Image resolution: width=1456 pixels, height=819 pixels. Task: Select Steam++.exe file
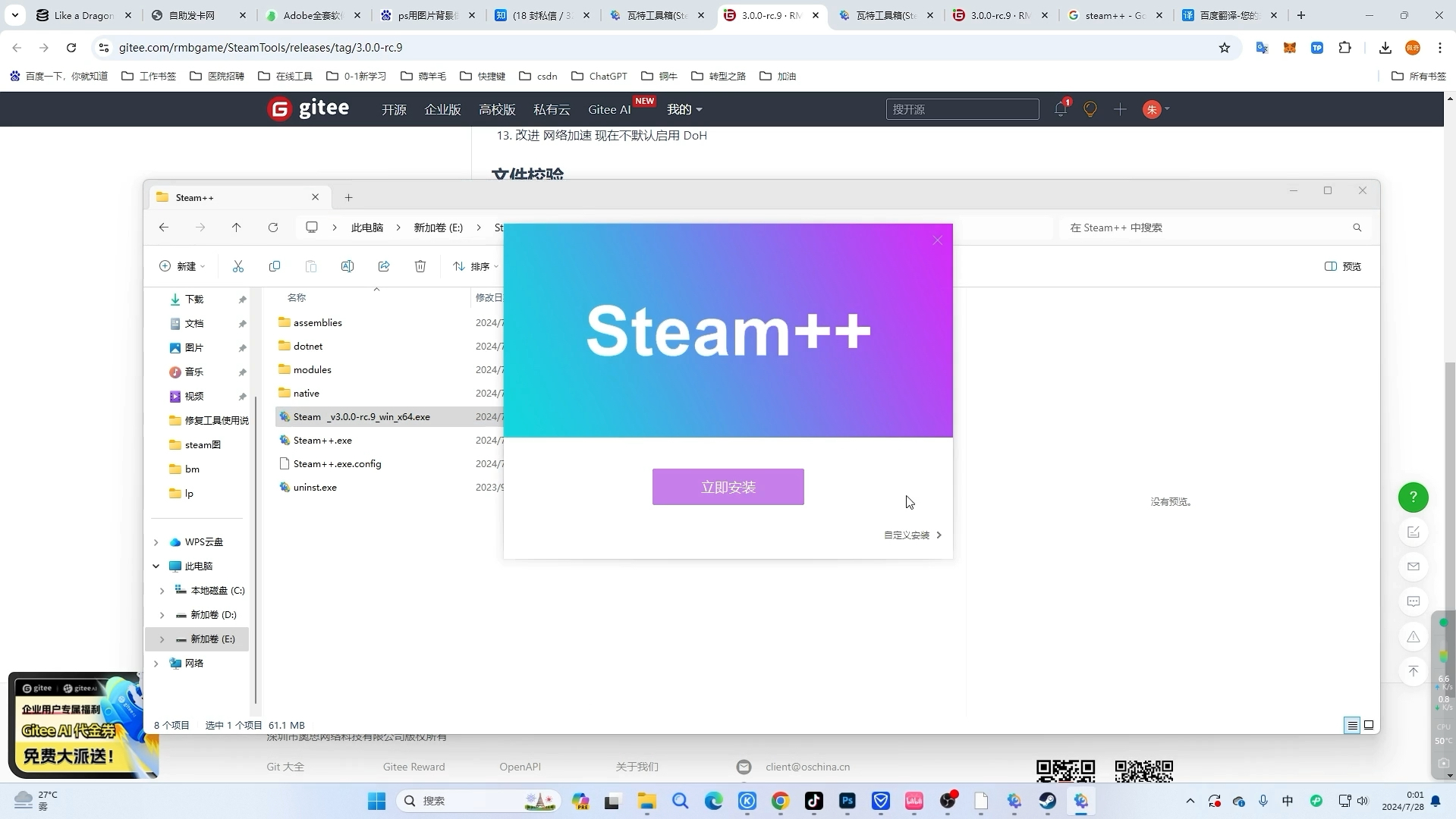[x=322, y=440]
